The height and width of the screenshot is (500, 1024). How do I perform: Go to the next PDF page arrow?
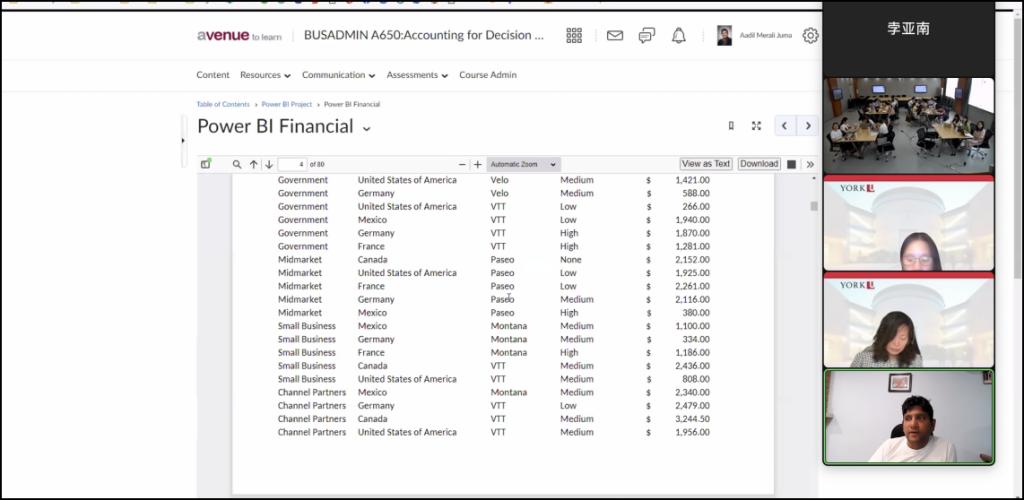point(269,164)
